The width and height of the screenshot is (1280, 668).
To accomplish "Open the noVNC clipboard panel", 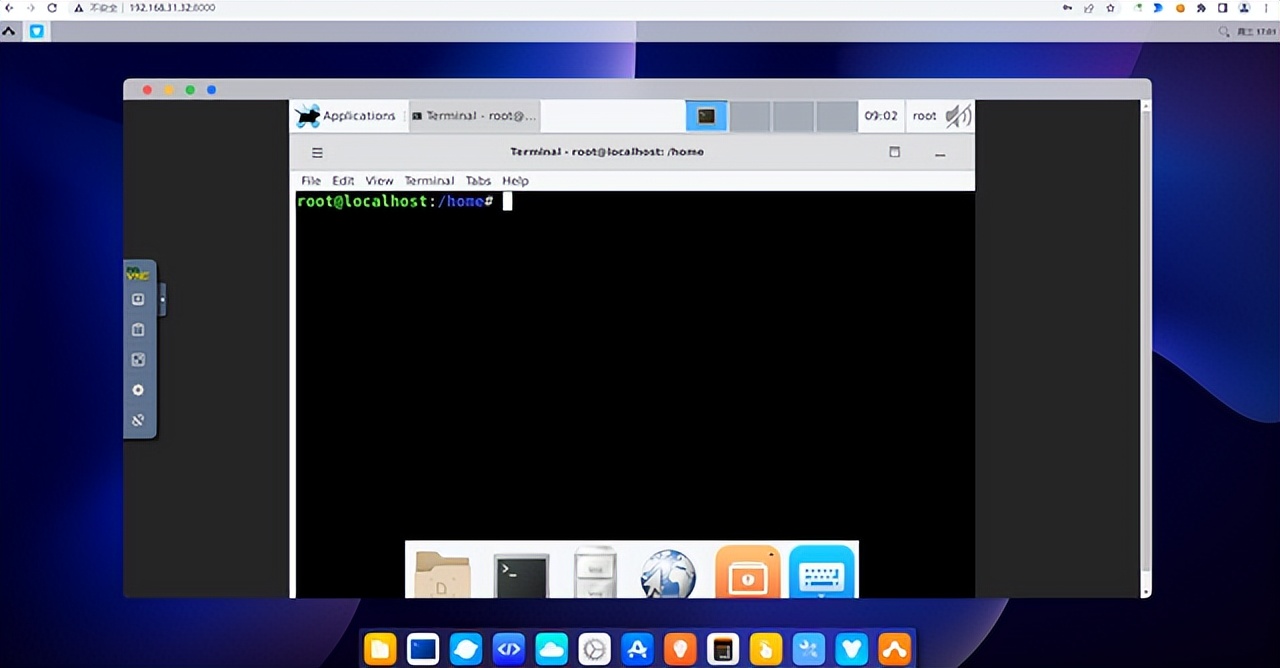I will tap(138, 329).
